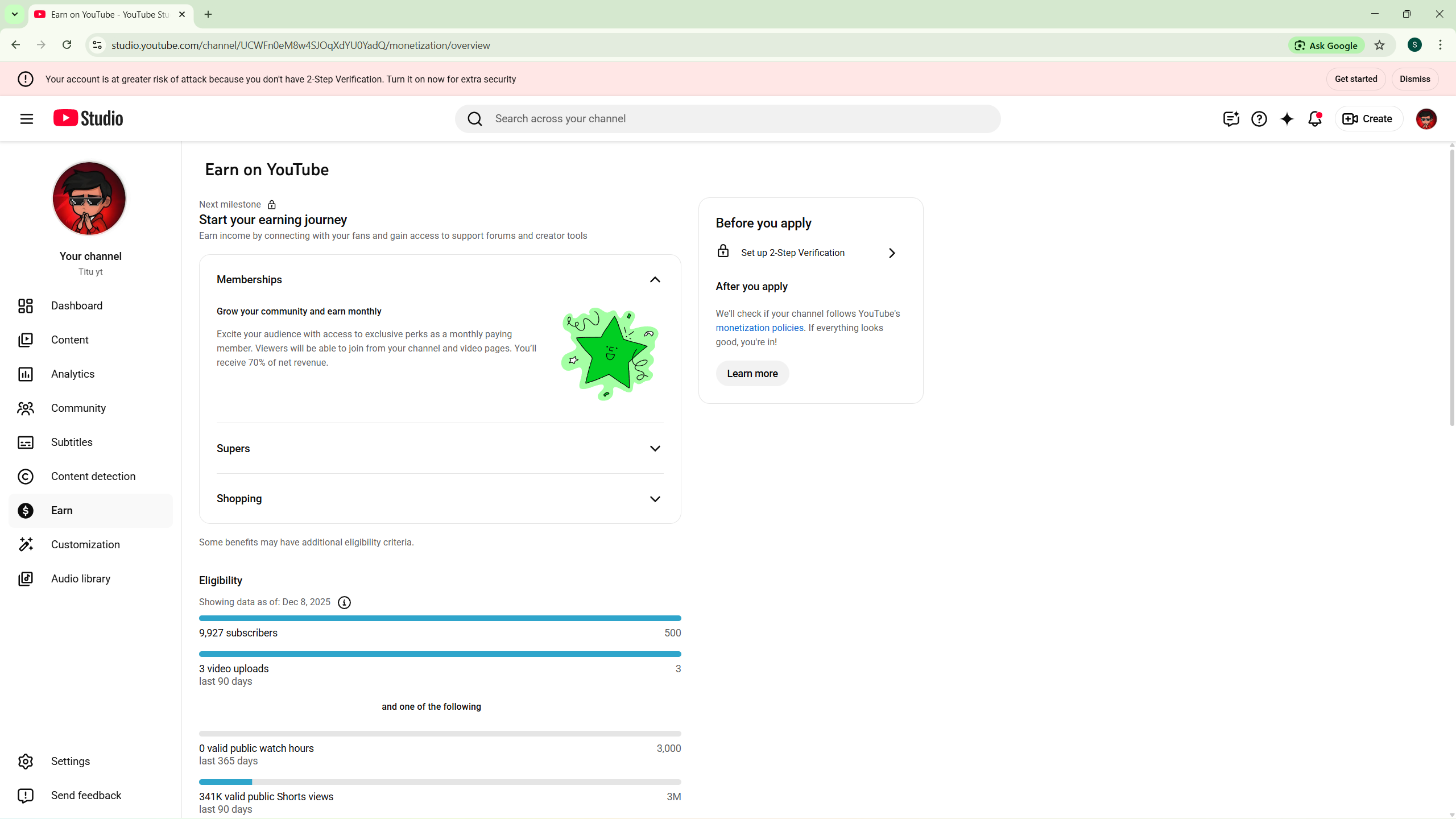Open Settings in the sidebar
1456x819 pixels.
71,761
